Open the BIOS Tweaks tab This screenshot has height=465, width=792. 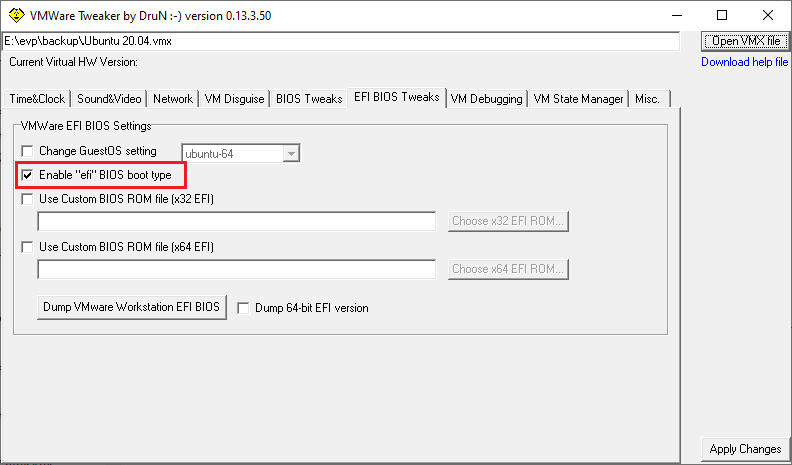click(x=309, y=99)
